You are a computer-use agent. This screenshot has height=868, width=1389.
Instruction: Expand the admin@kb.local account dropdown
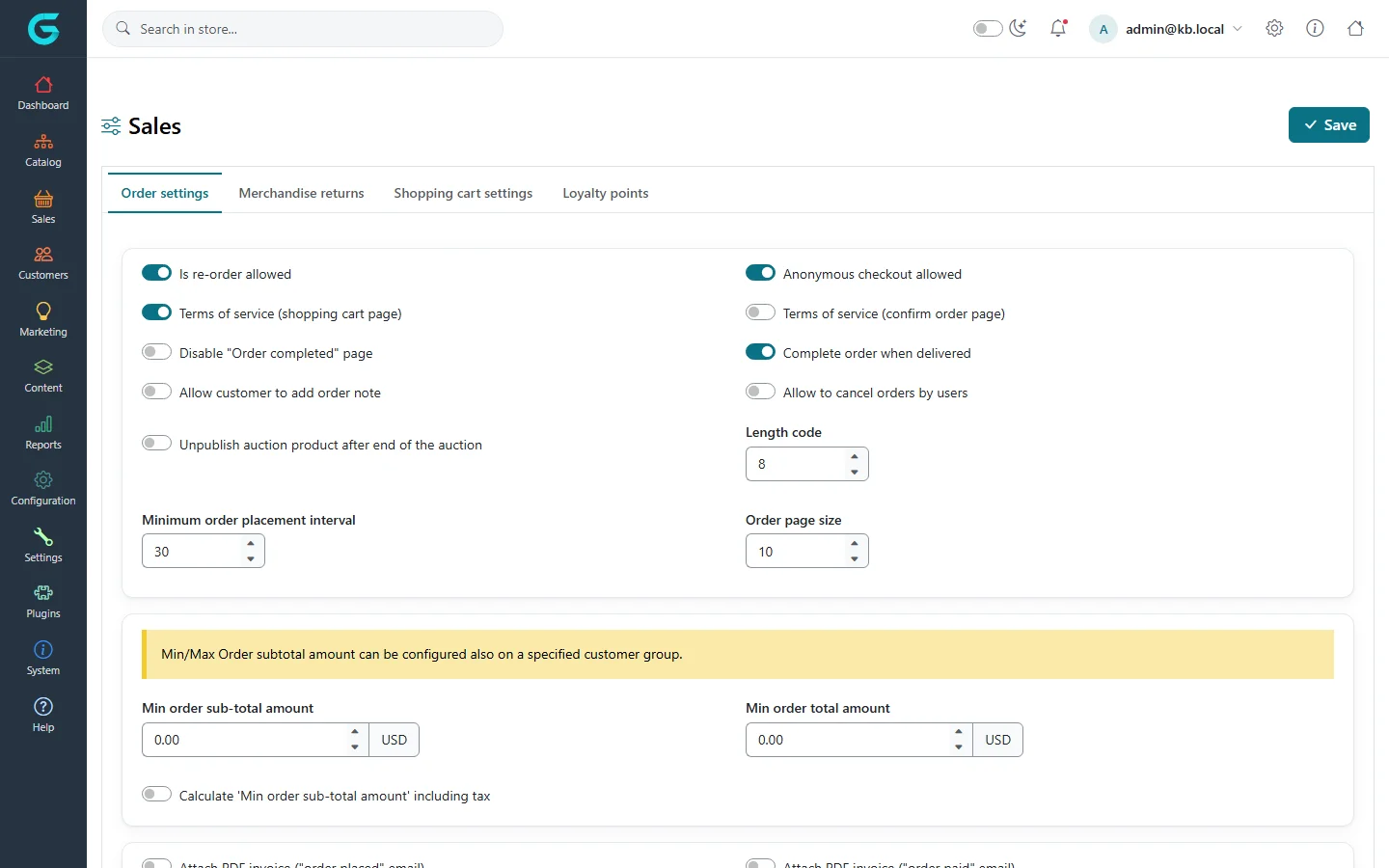[x=1167, y=29]
